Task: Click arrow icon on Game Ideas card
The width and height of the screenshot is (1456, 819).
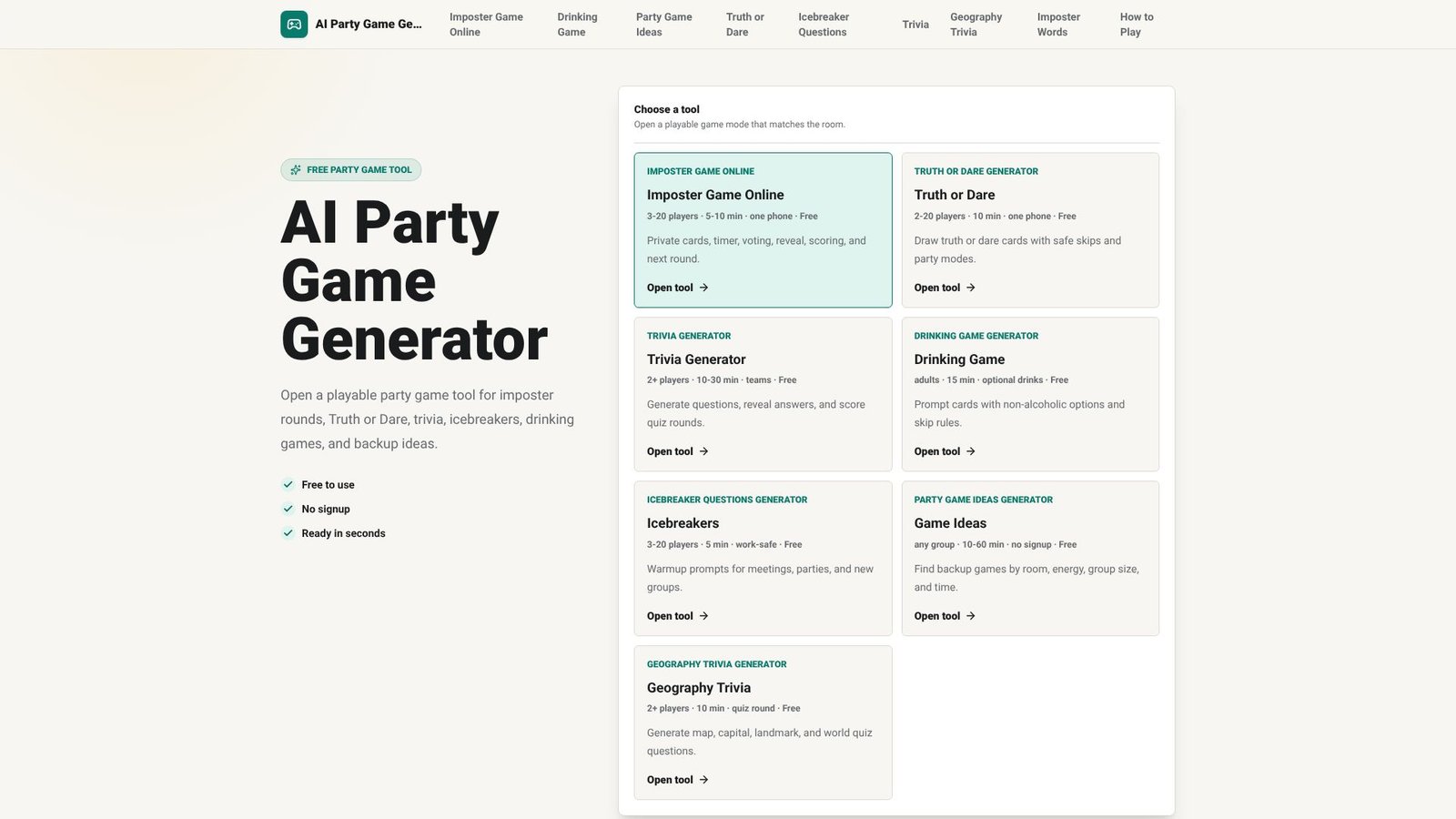Action: 971,616
